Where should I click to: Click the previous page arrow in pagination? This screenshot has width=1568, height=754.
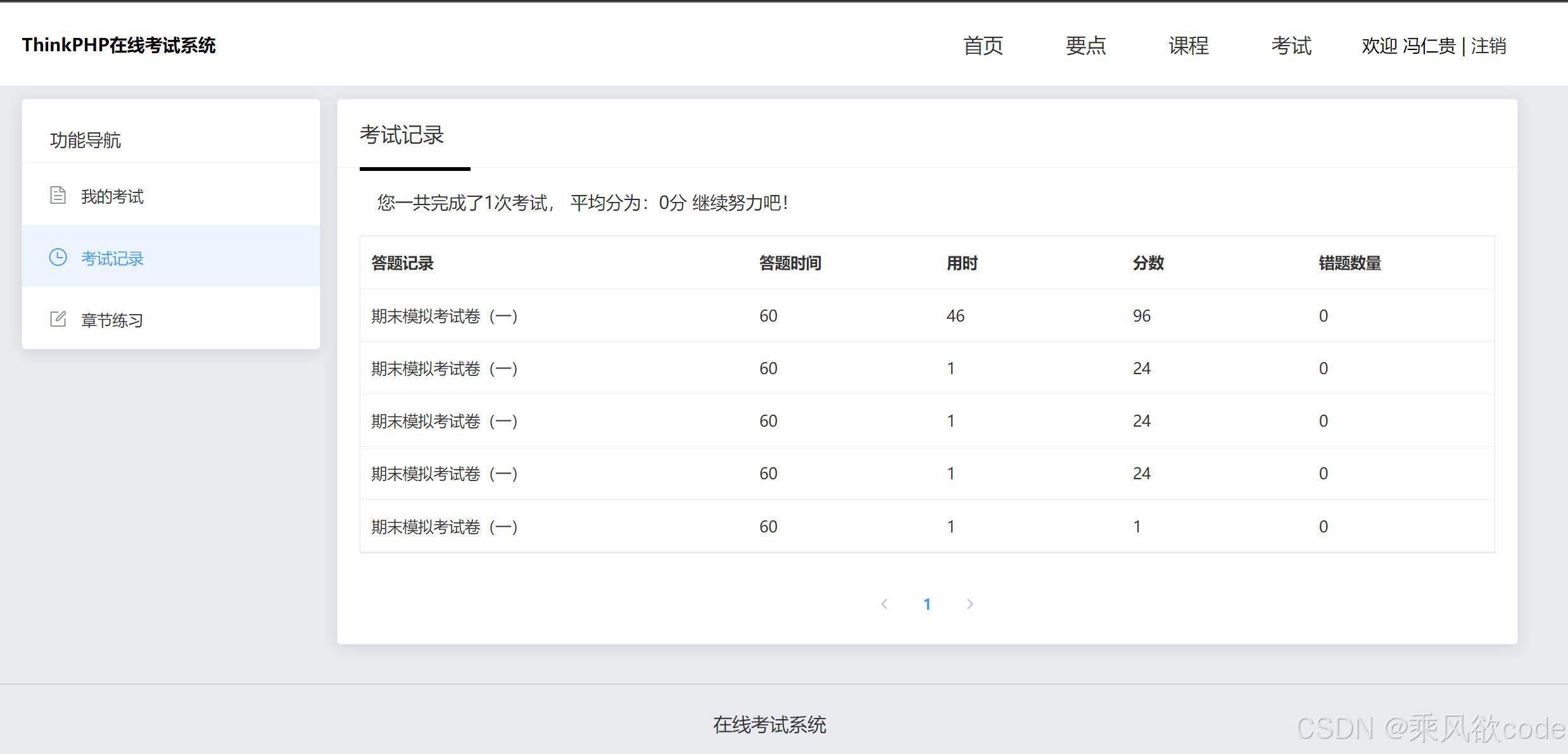pyautogui.click(x=884, y=604)
